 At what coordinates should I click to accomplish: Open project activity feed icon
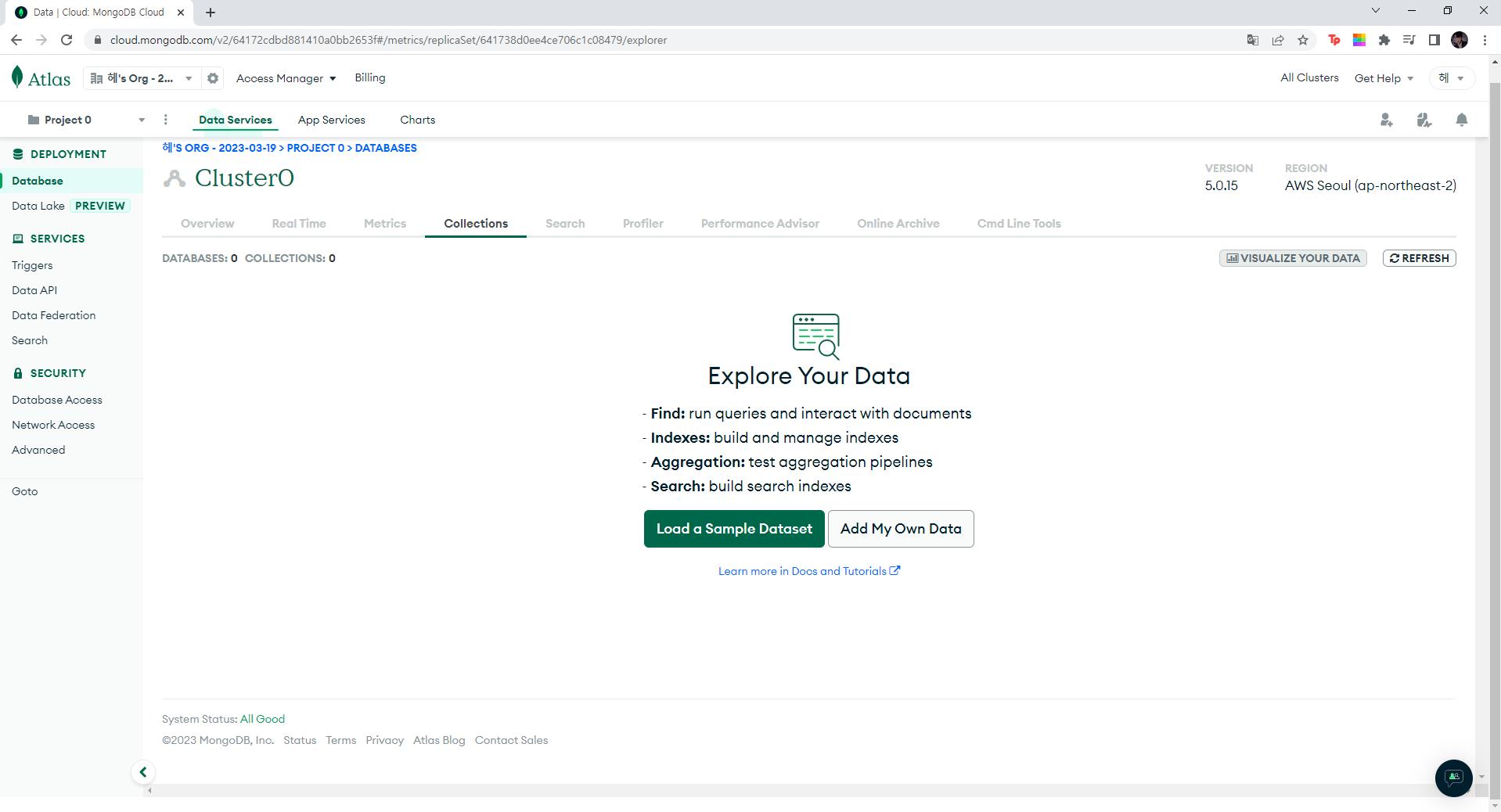pos(1424,120)
